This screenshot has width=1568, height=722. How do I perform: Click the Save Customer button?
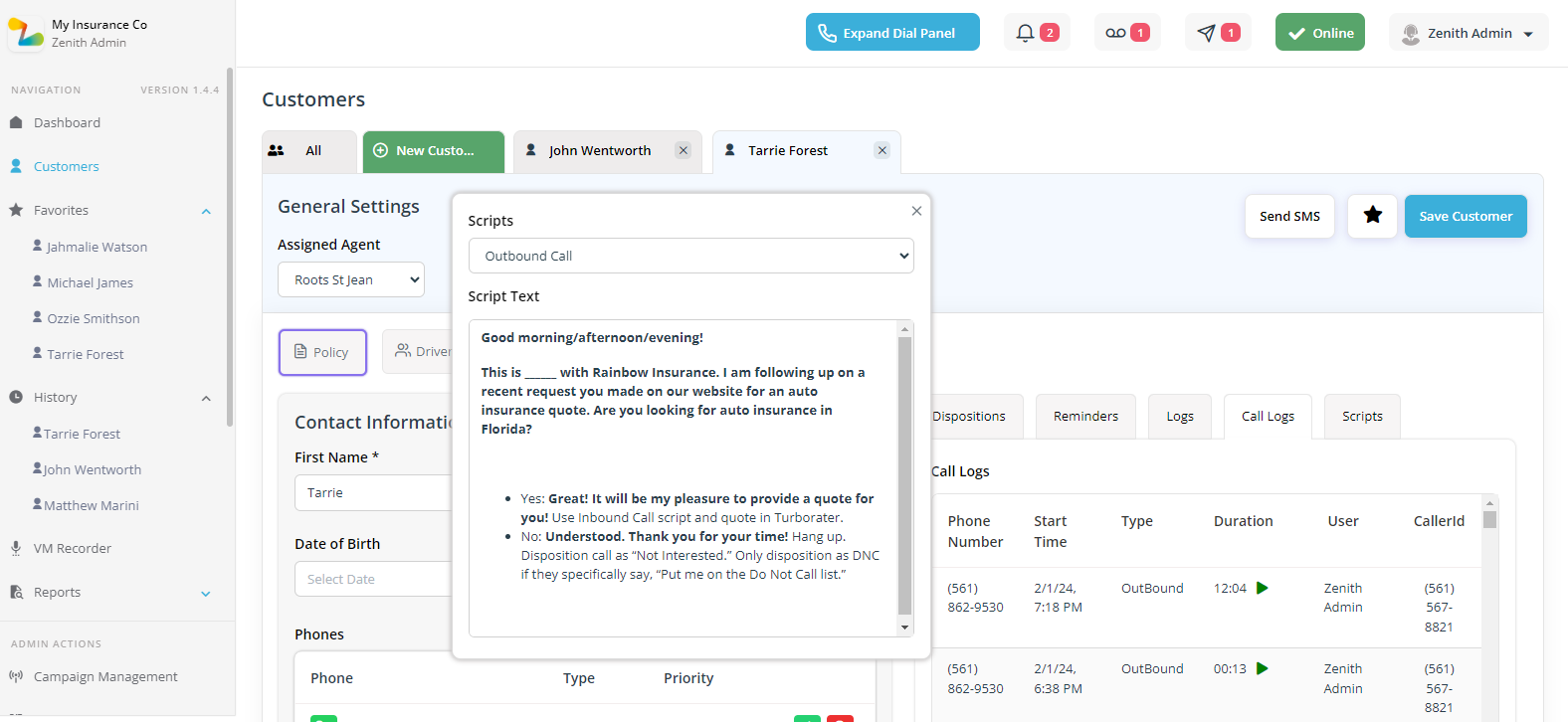click(1466, 216)
